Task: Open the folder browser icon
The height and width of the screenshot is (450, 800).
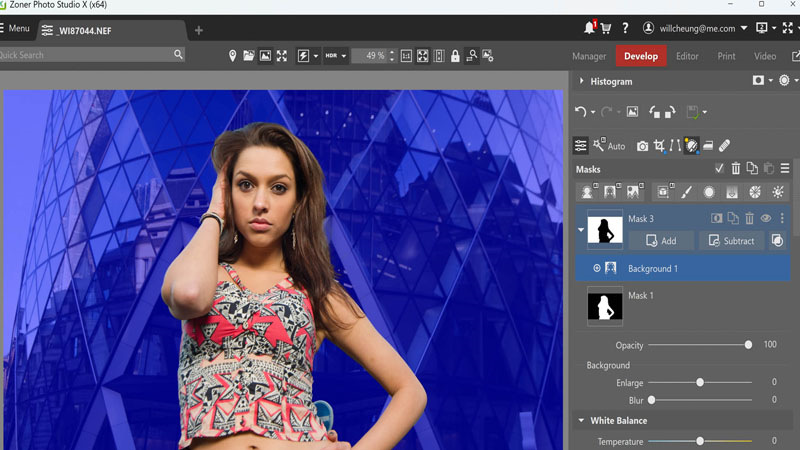Action: pos(248,56)
